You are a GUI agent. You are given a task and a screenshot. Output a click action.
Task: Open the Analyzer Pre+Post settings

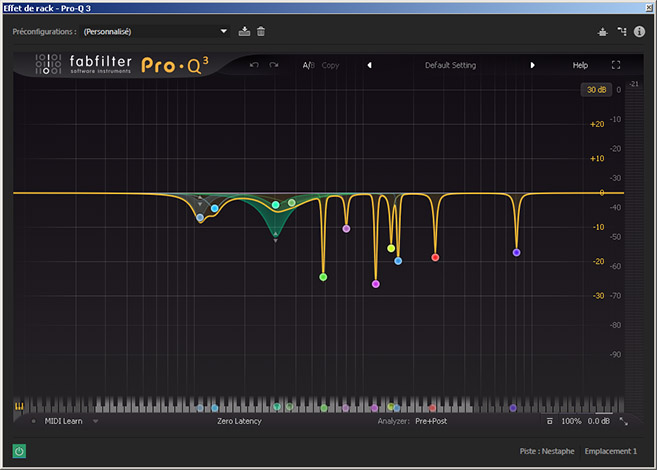431,421
